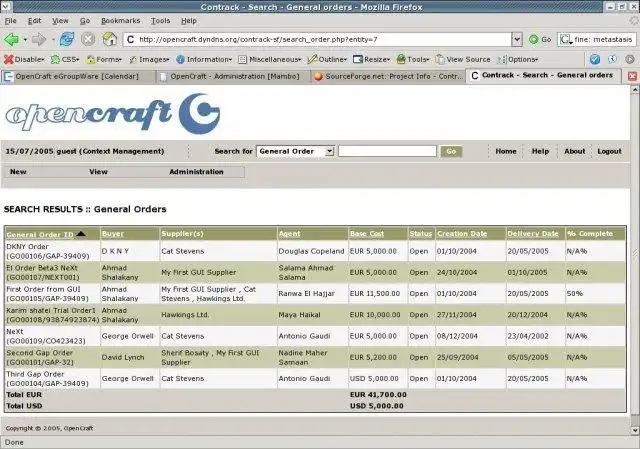
Task: Open the View menu in Contrack navigation
Action: [98, 172]
